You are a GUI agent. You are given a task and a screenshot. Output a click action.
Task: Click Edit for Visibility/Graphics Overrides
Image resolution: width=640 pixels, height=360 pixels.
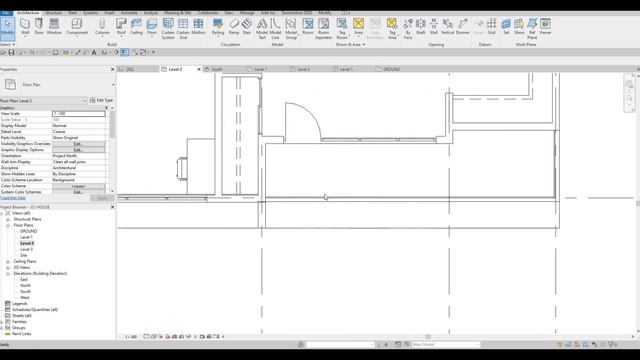point(78,144)
